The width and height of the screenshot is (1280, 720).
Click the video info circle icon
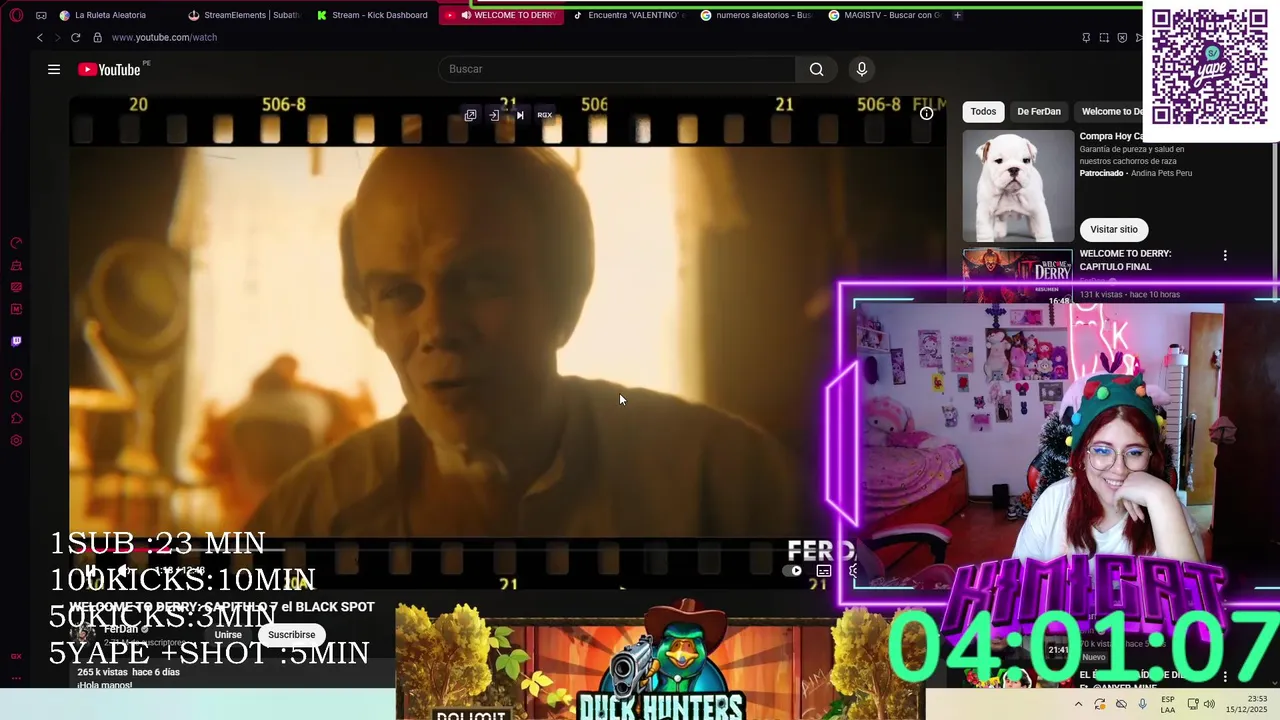pos(927,113)
